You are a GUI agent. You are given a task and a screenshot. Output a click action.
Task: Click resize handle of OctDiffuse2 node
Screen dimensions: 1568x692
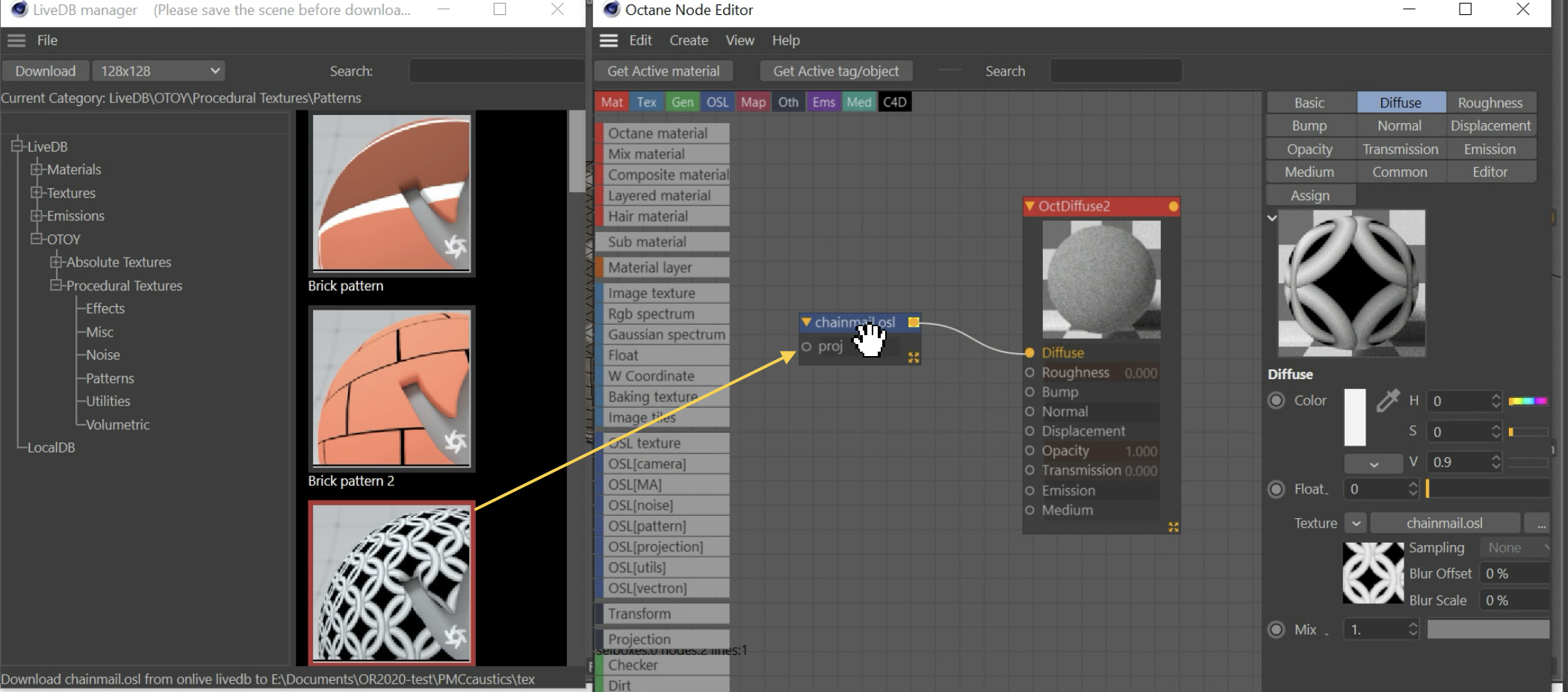click(1173, 527)
